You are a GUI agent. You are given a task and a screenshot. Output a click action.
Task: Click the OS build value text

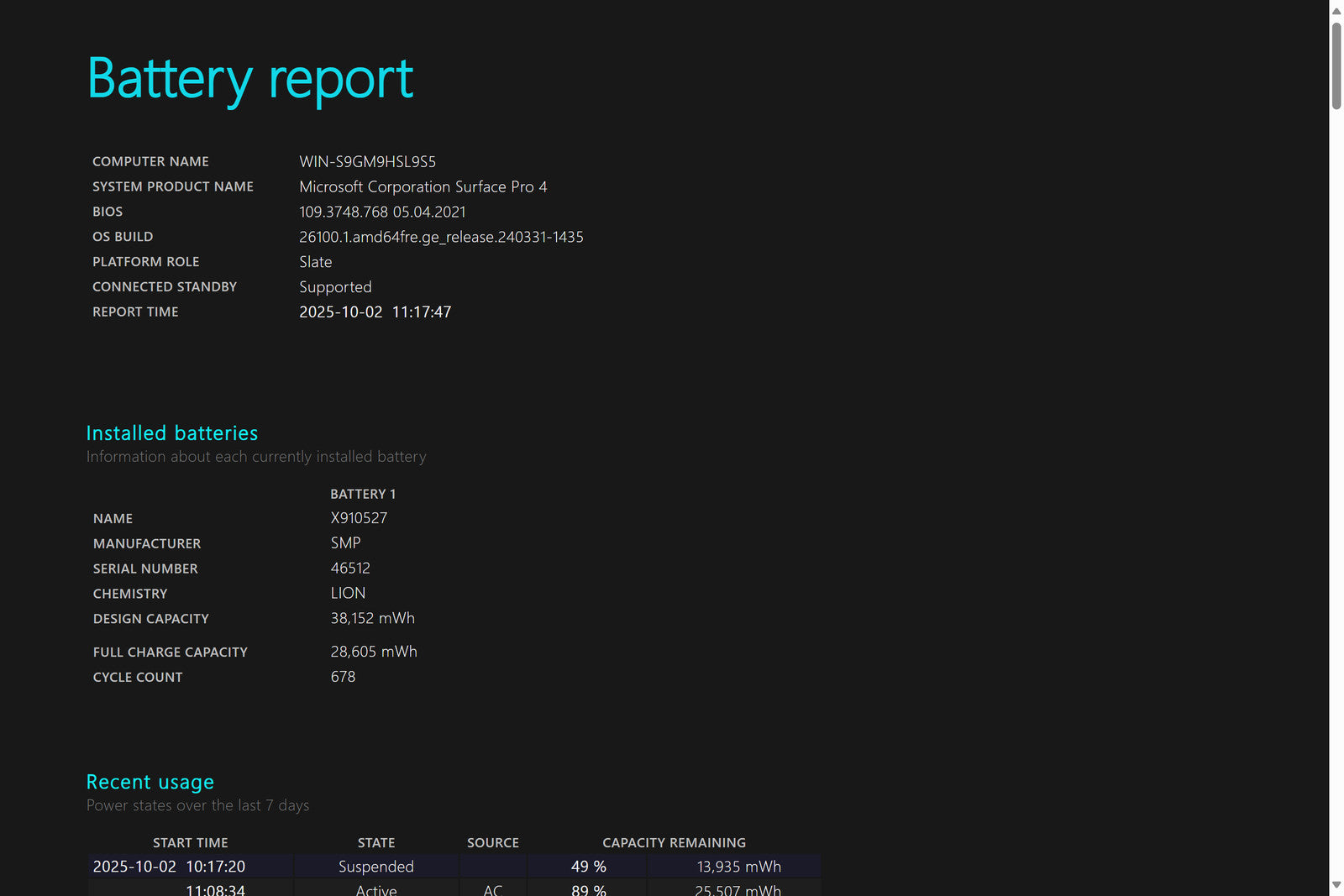click(x=441, y=238)
